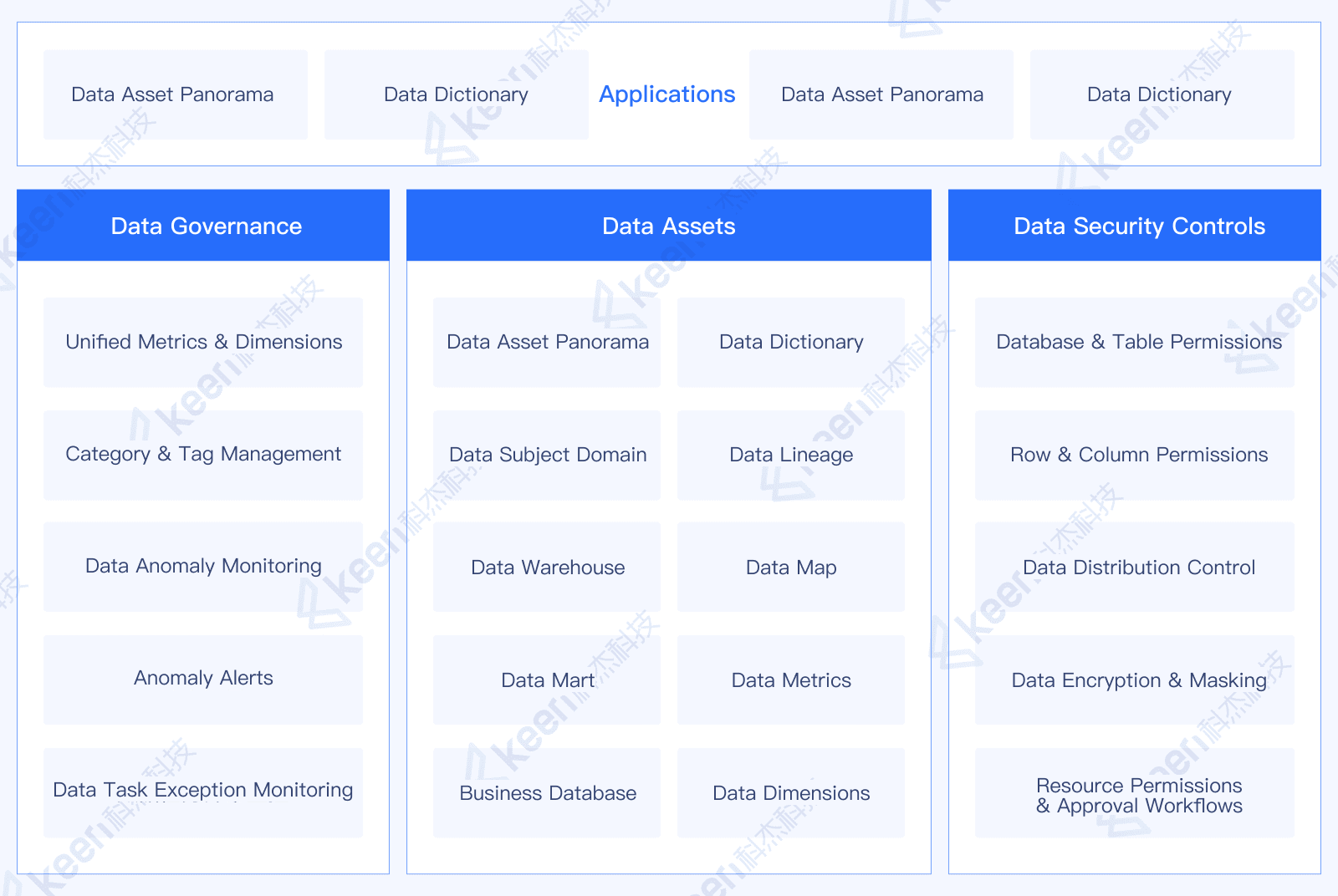Select the Data Assets header
1338x896 pixels.
(668, 226)
